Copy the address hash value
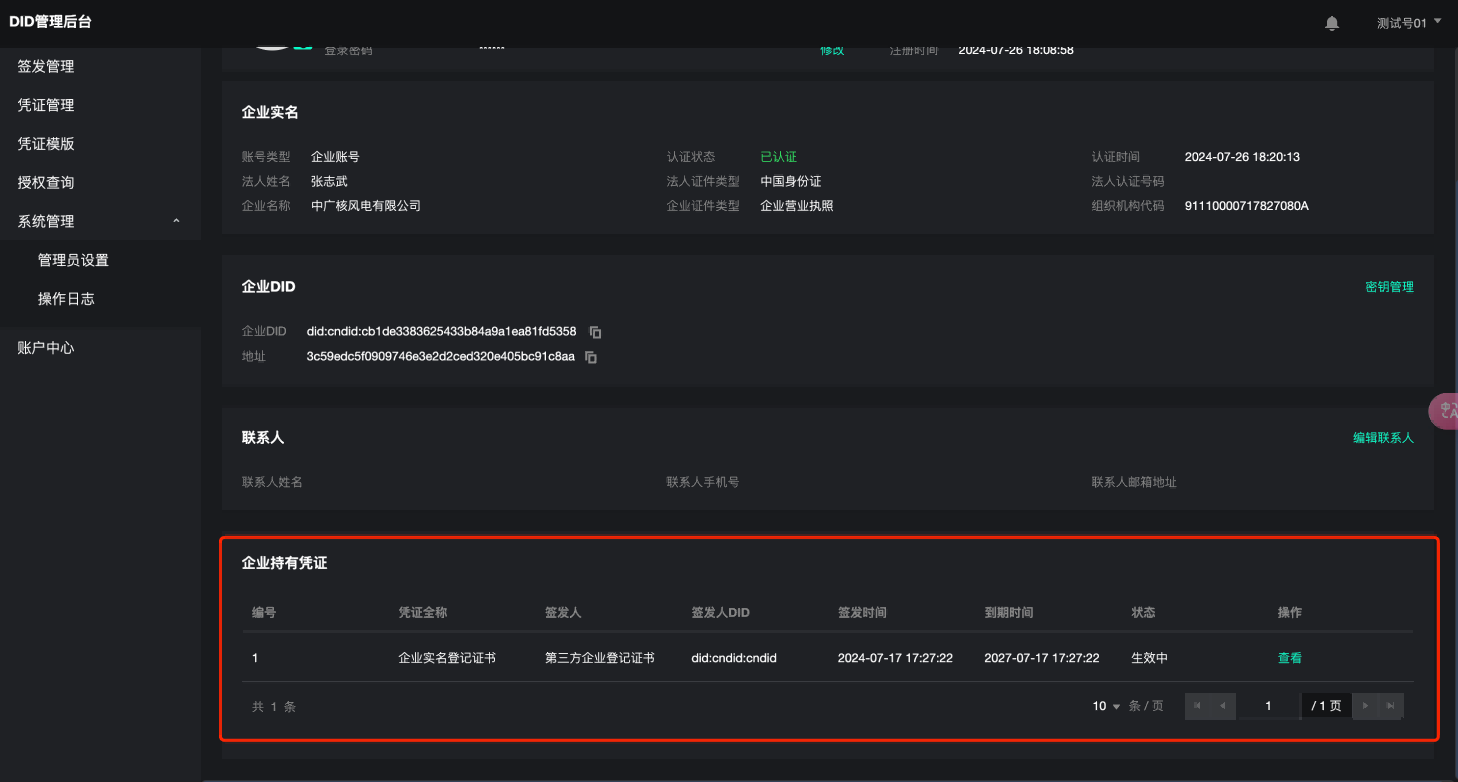Image resolution: width=1458 pixels, height=782 pixels. tap(591, 357)
